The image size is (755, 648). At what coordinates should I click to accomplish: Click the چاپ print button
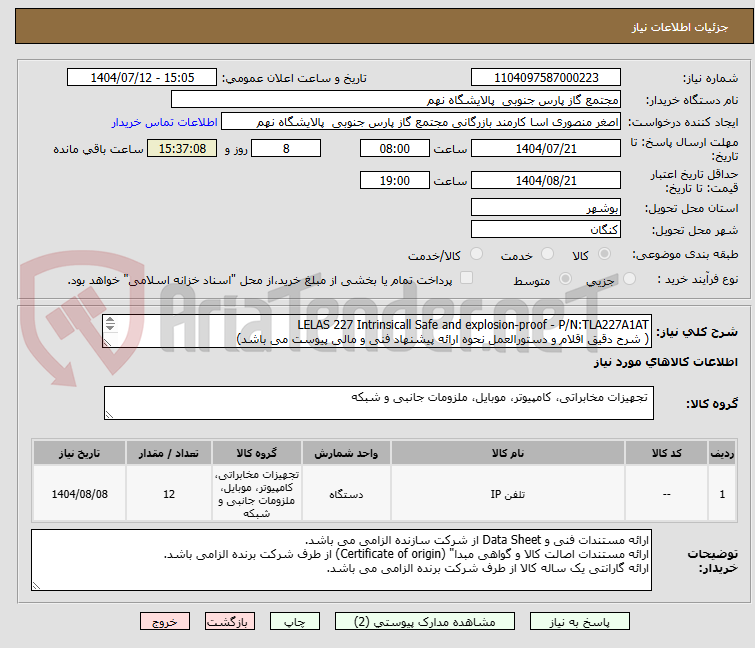(295, 621)
